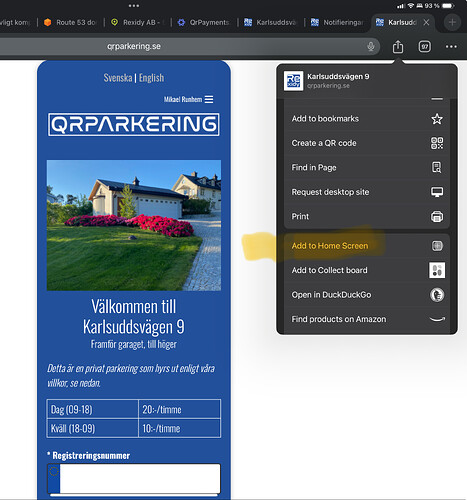Viewport: 467px width, 500px height.
Task: Open the tab count switcher button
Action: pyautogui.click(x=424, y=47)
